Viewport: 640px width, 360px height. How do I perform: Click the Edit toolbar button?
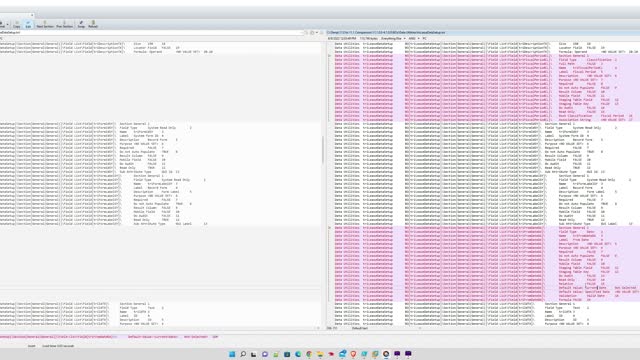(x=28, y=24)
